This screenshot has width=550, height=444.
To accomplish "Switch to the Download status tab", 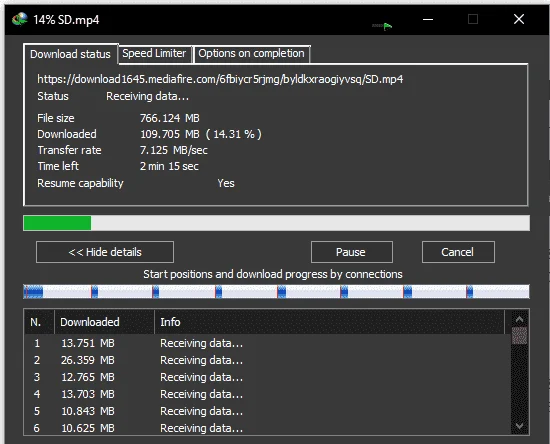I will pyautogui.click(x=70, y=54).
